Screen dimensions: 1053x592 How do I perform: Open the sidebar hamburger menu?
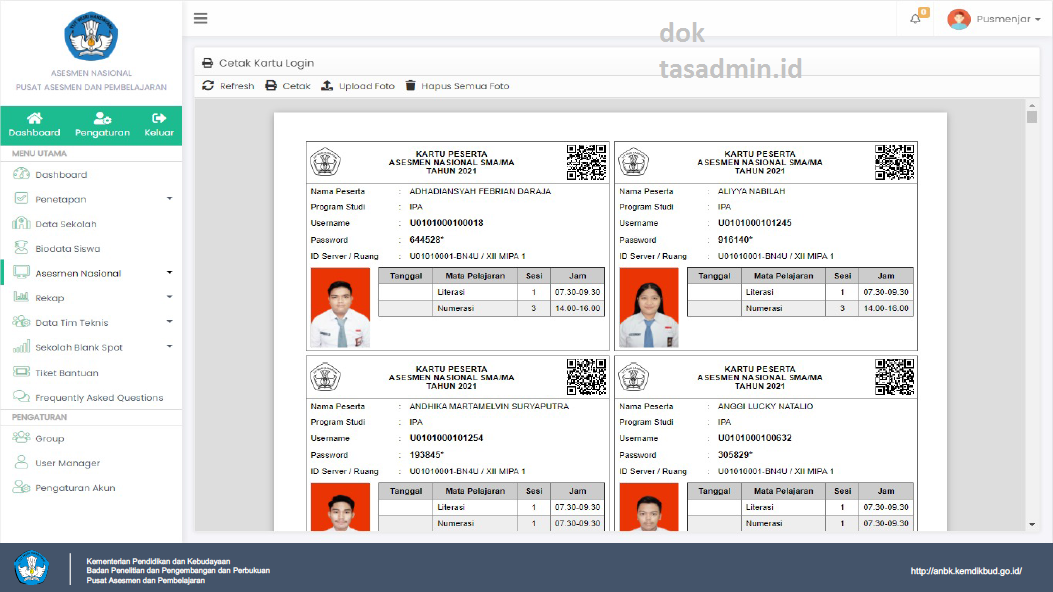point(199,17)
